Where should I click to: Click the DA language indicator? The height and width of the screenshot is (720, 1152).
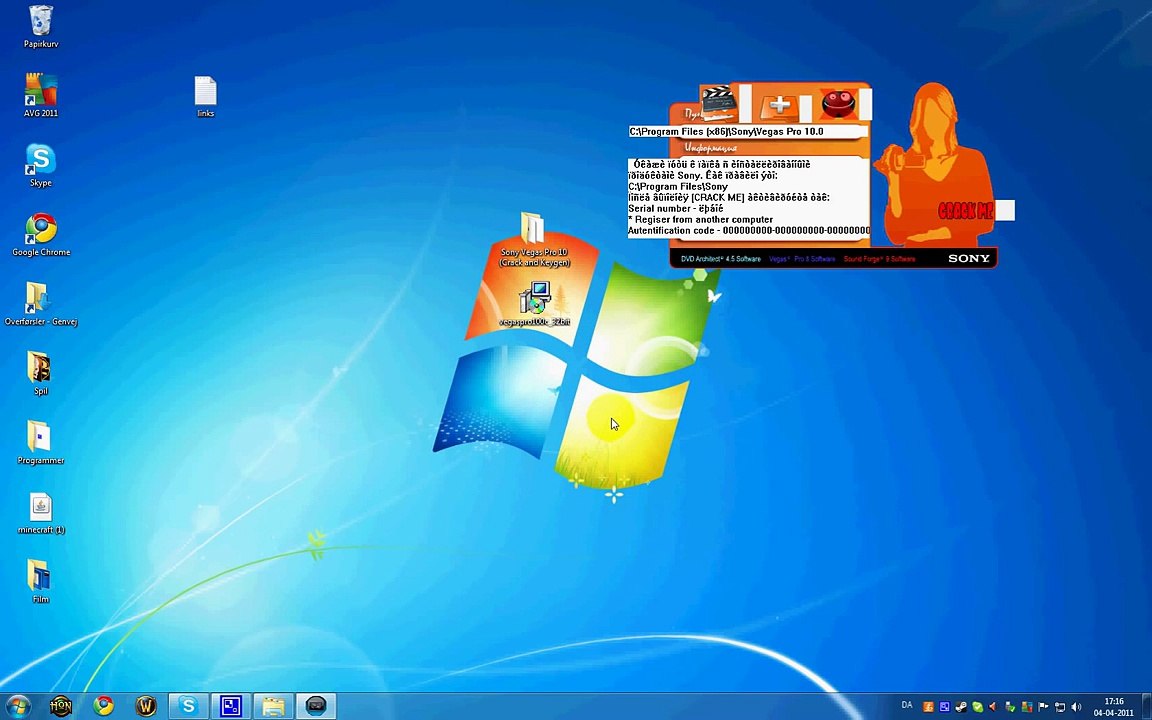click(907, 705)
